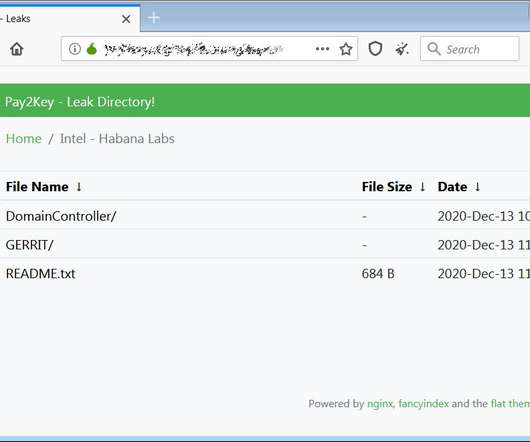Open the page actions three-dot menu
Screen dimensions: 530x442
tap(322, 49)
